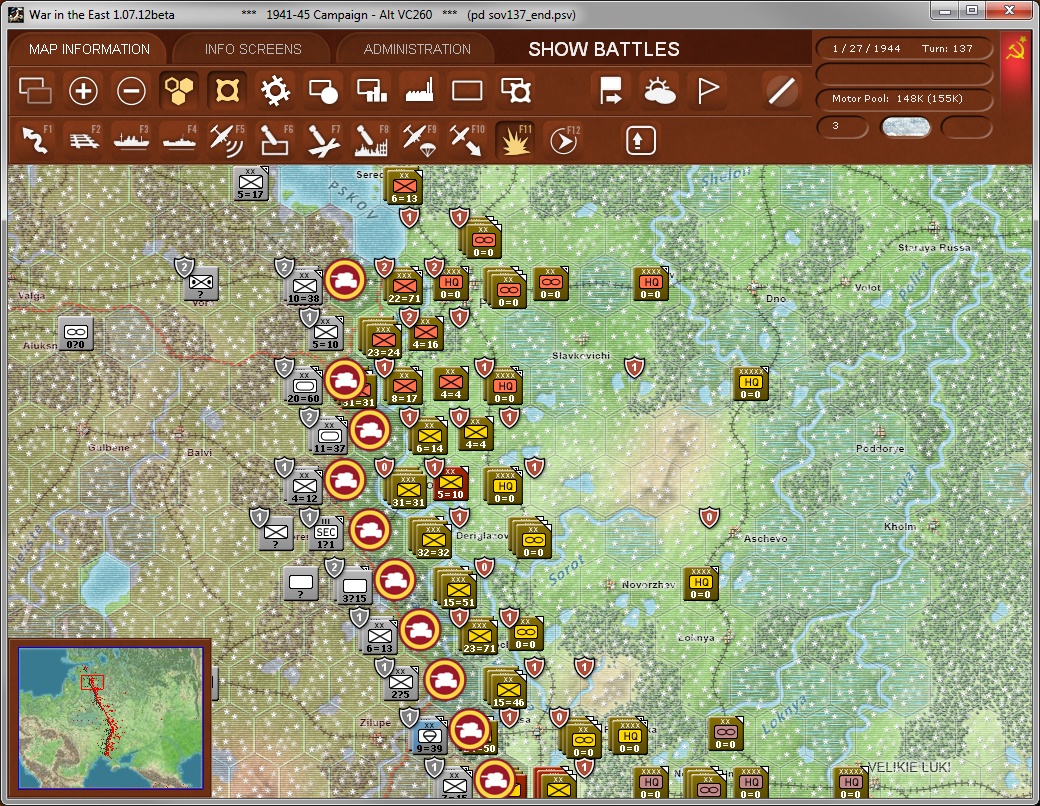This screenshot has width=1040, height=806.
Task: Click the outlined pennant flag icon
Action: (x=708, y=91)
